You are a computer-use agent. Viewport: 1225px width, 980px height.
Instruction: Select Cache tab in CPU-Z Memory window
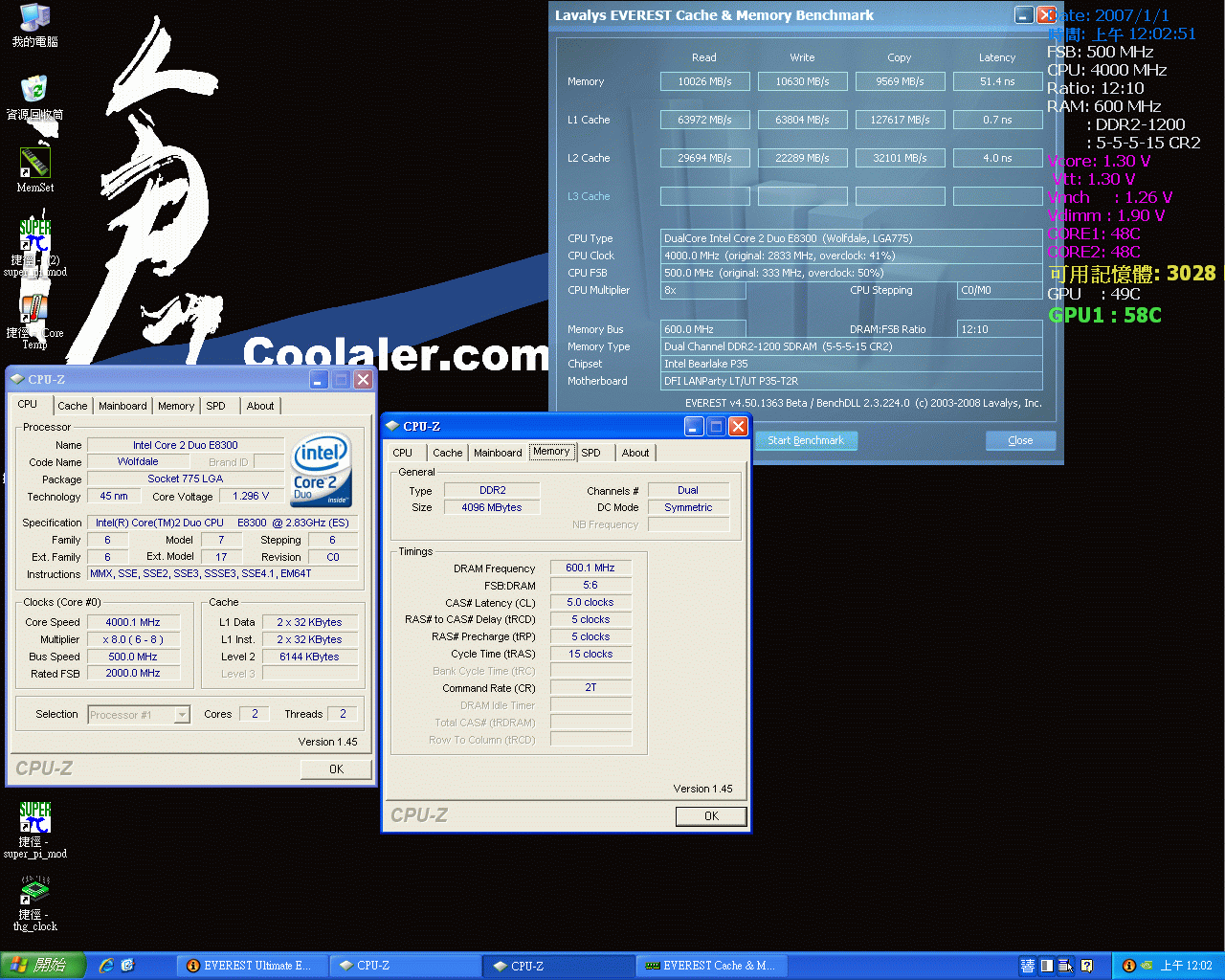tap(448, 453)
